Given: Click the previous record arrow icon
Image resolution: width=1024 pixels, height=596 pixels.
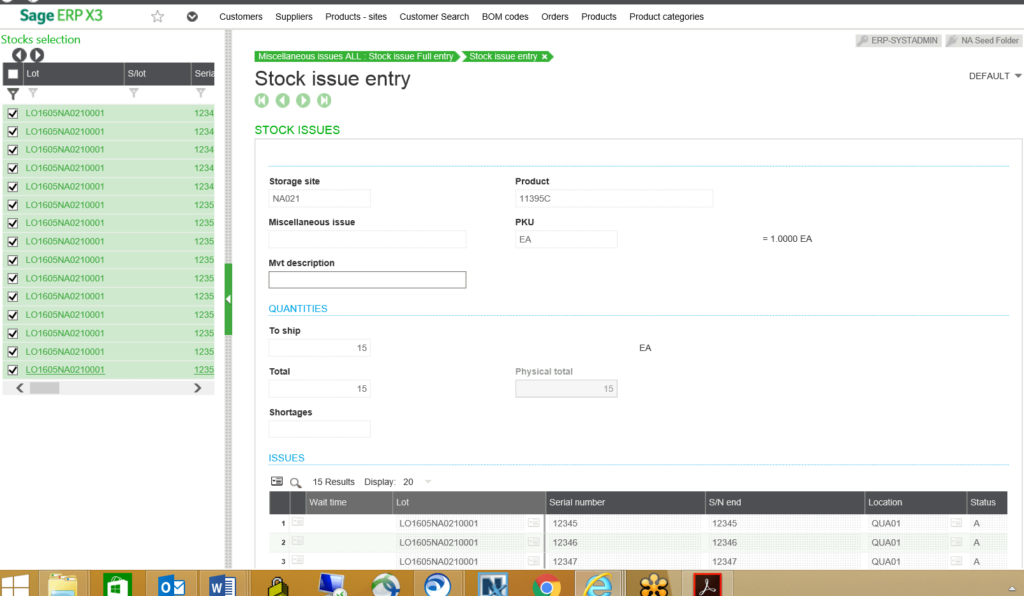Looking at the screenshot, I should pyautogui.click(x=281, y=100).
